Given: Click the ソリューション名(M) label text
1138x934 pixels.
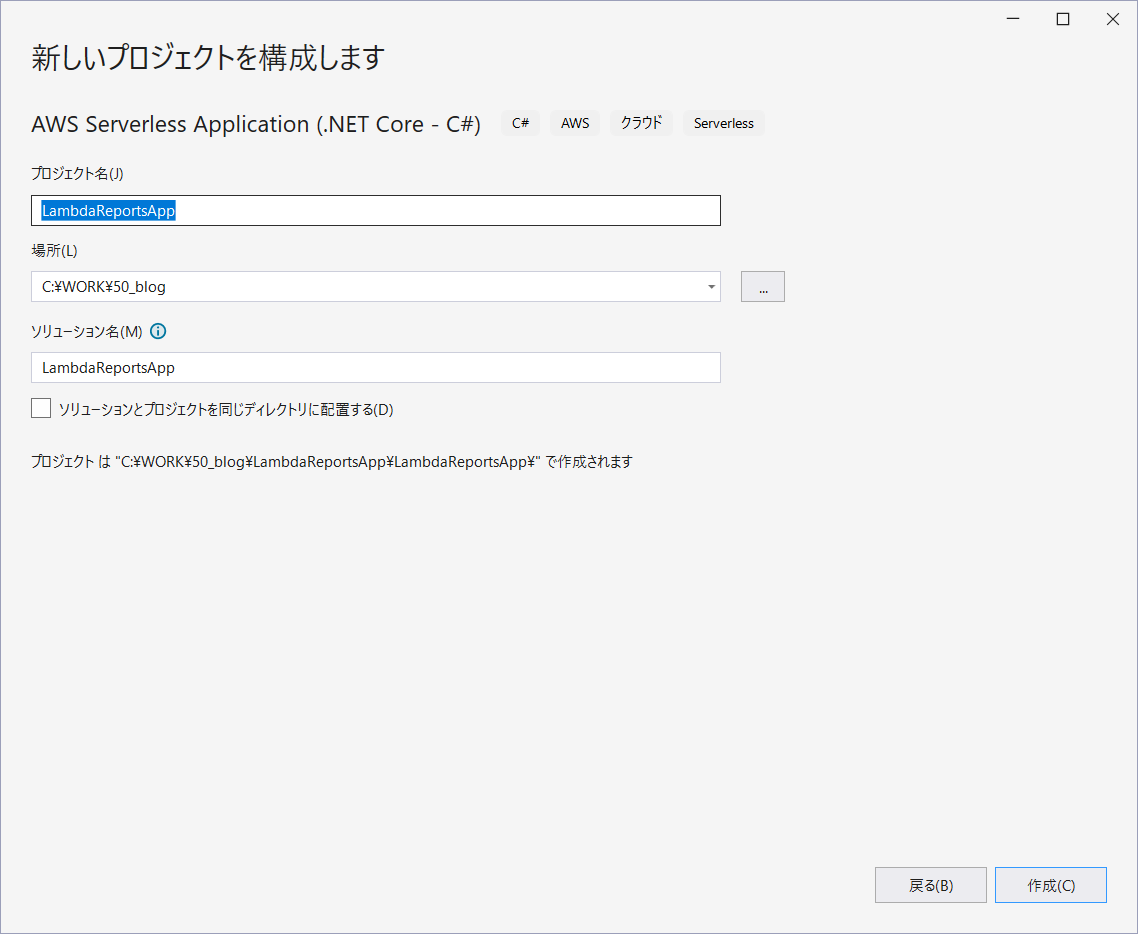Looking at the screenshot, I should [x=87, y=331].
